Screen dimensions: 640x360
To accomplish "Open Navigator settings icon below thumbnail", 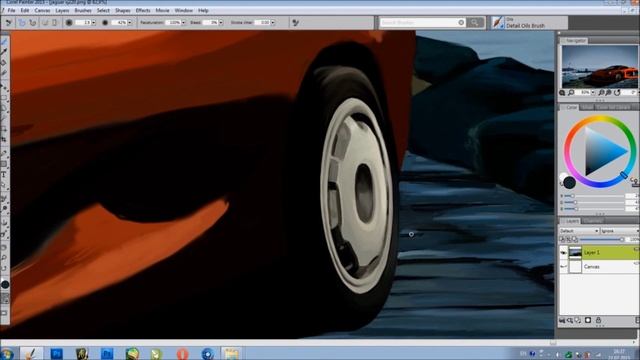I will click(562, 93).
